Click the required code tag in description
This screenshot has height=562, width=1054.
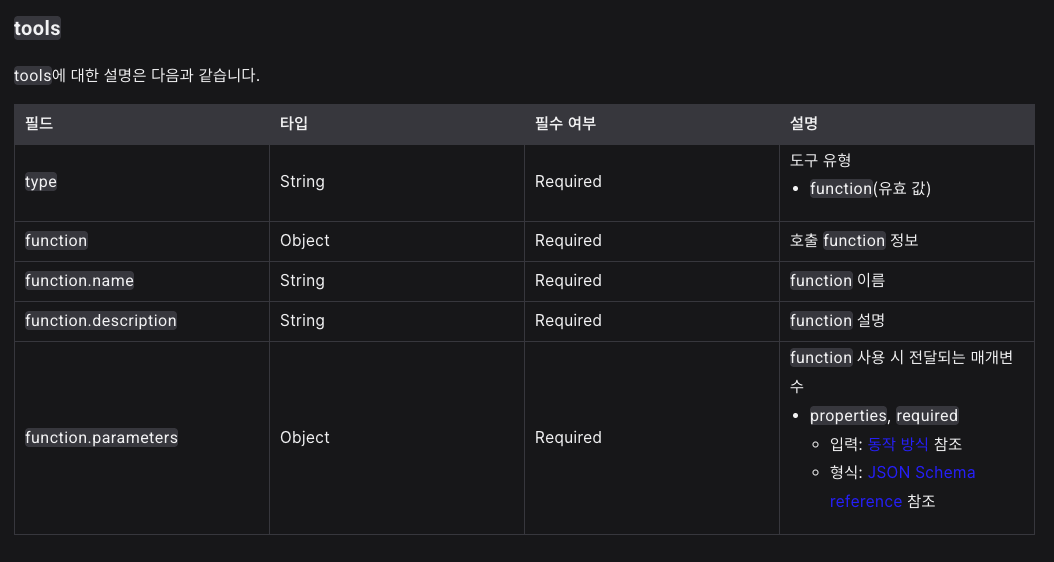927,415
